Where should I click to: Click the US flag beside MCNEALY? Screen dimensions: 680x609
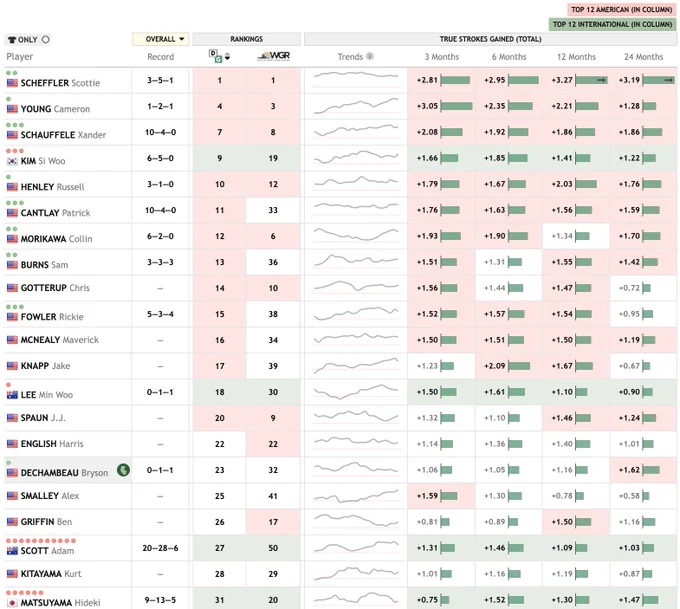12,340
